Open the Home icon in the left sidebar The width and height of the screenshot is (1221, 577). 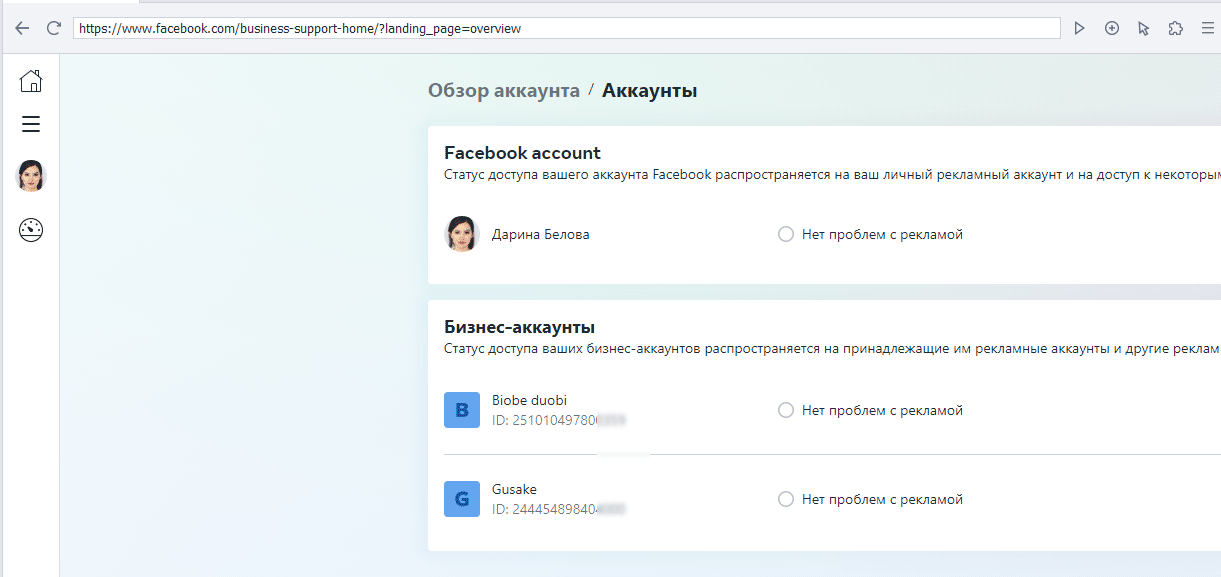[31, 80]
